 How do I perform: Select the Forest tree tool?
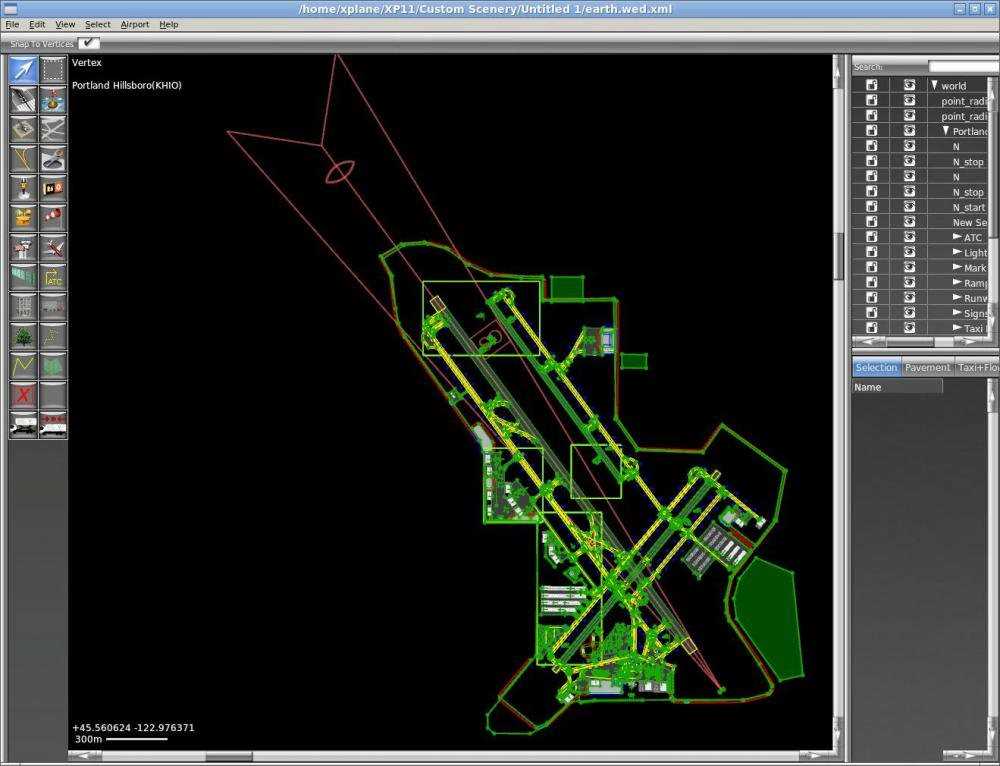(x=23, y=336)
